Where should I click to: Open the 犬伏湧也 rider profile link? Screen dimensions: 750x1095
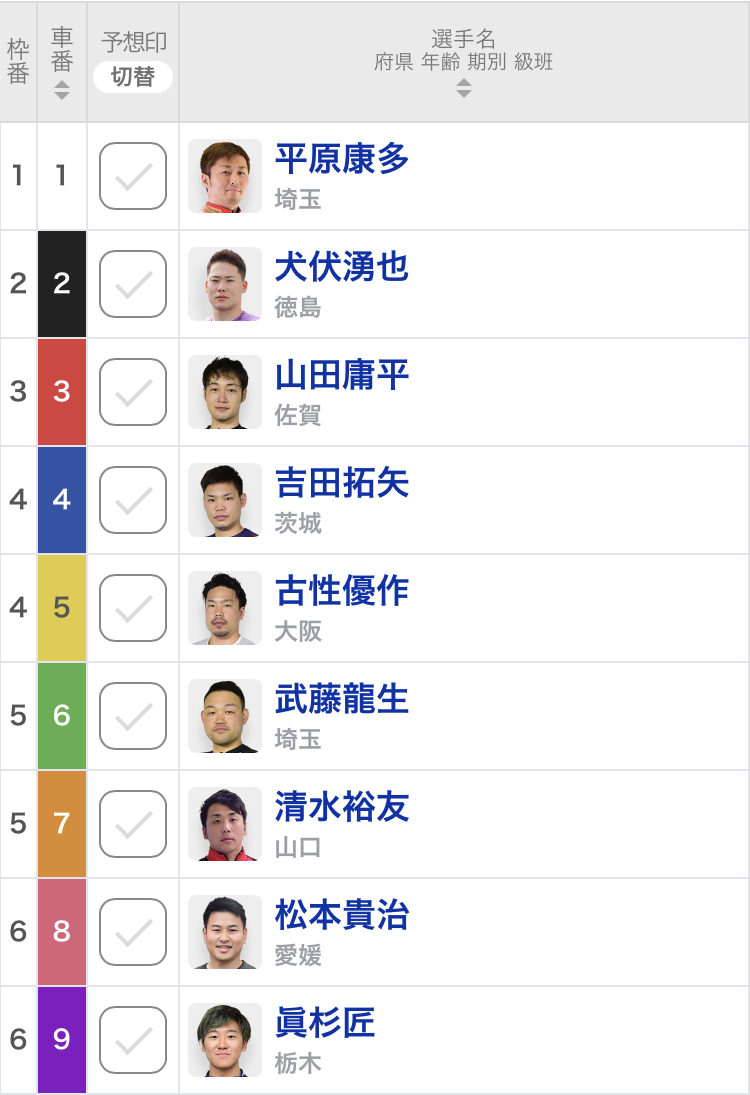[x=341, y=267]
